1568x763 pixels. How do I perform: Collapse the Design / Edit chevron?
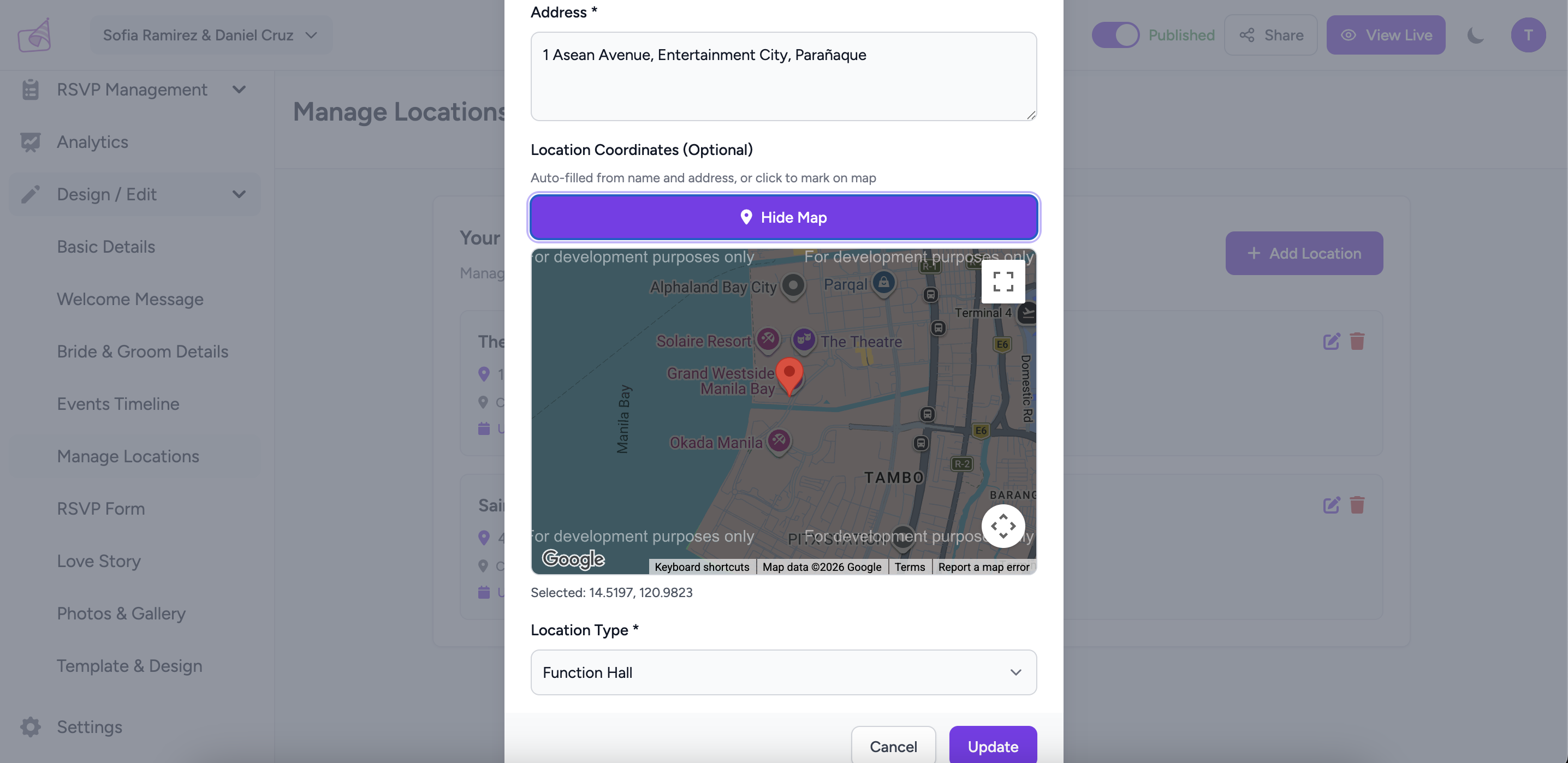pos(239,194)
